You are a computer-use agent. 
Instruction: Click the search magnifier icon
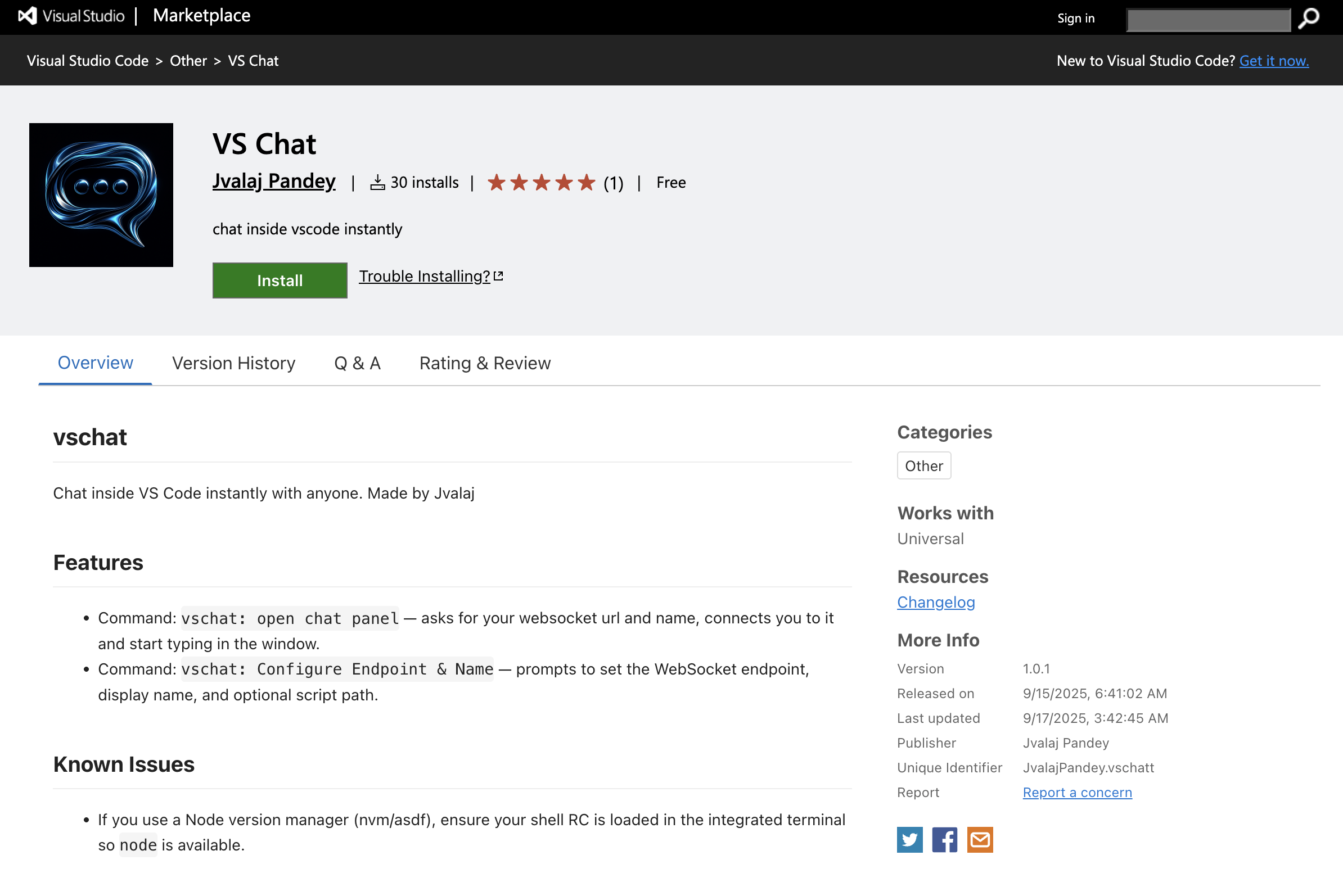tap(1308, 19)
